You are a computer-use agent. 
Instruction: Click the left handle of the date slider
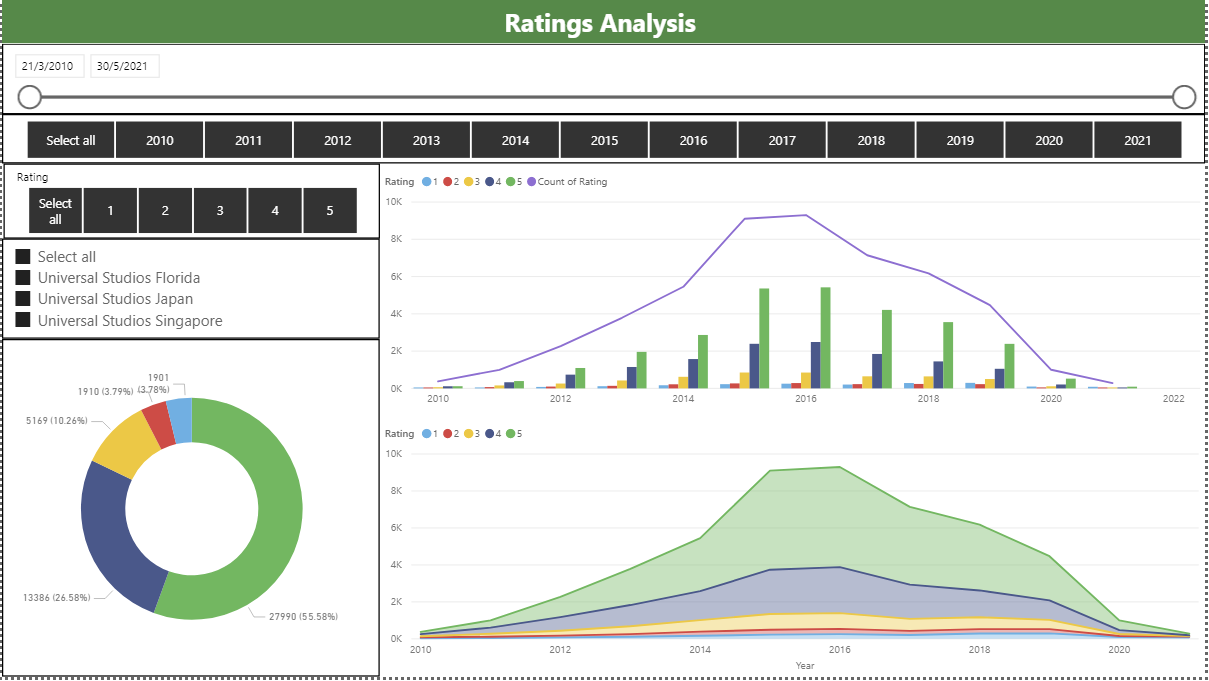point(30,97)
